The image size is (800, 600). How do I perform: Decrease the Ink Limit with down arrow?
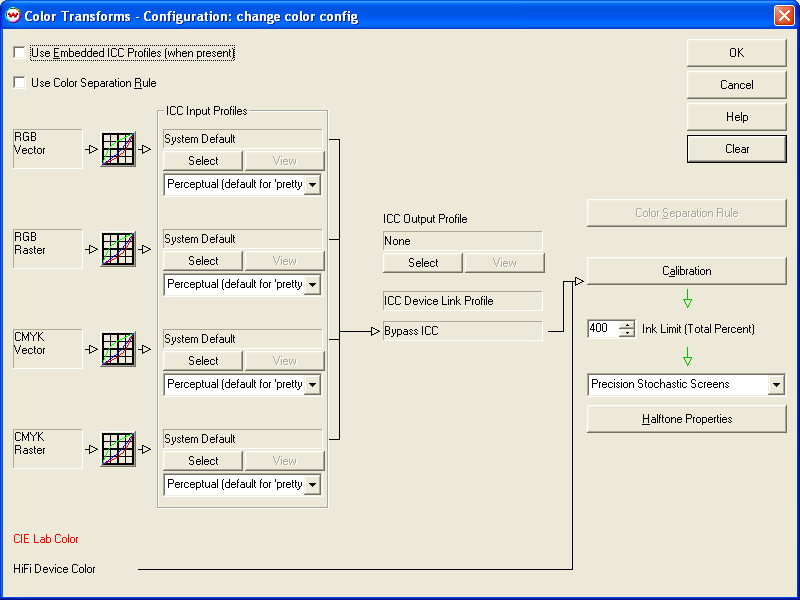click(627, 333)
